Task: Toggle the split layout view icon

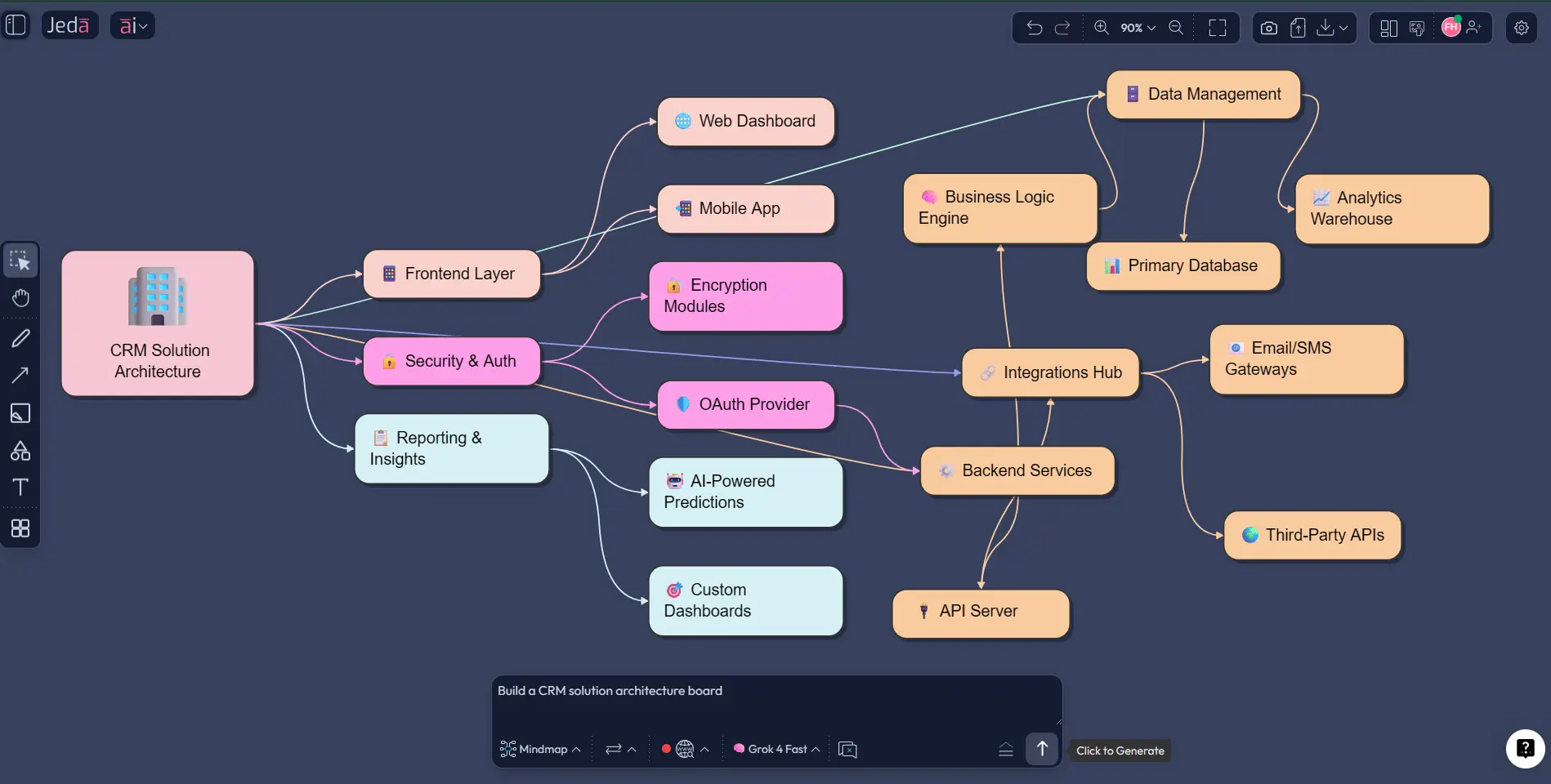Action: pos(1388,27)
